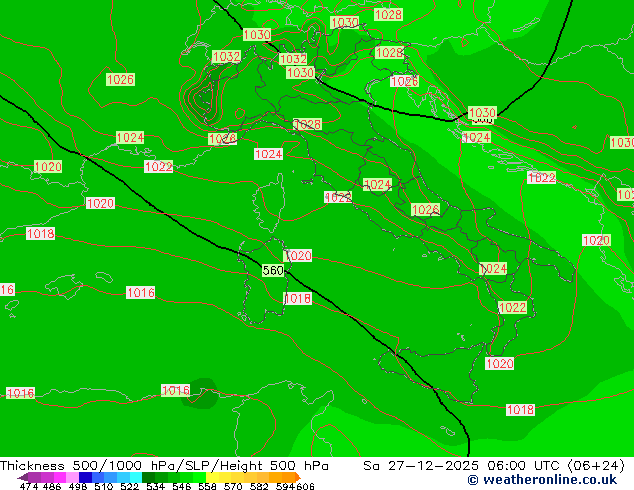
Task: Click the "1018" label near the bottom right over the sea
Action: [520, 410]
